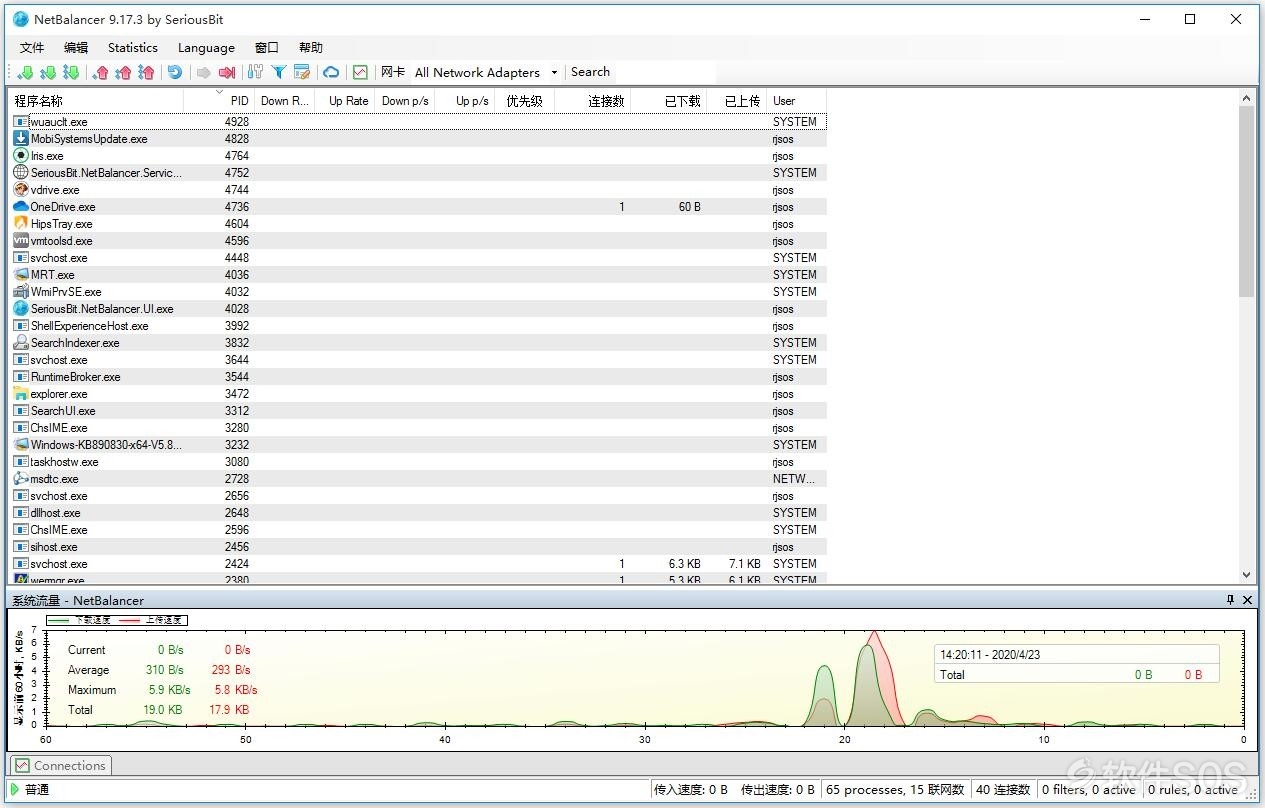Open the 文件 menu
Screen dimensions: 1265x808
click(32, 47)
